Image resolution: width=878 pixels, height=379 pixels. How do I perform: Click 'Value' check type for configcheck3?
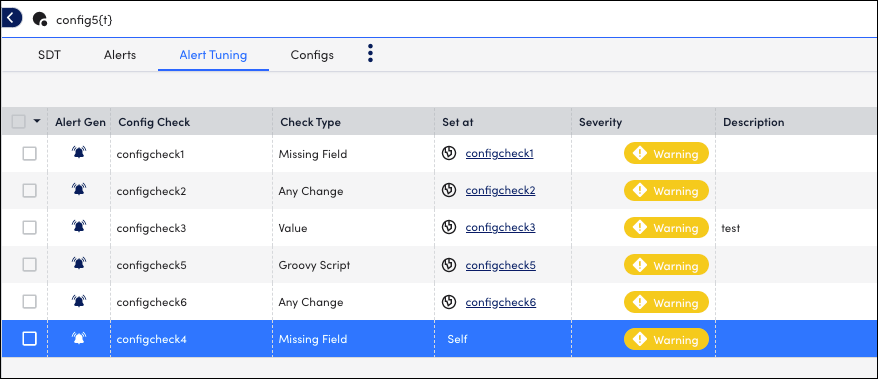click(x=293, y=228)
